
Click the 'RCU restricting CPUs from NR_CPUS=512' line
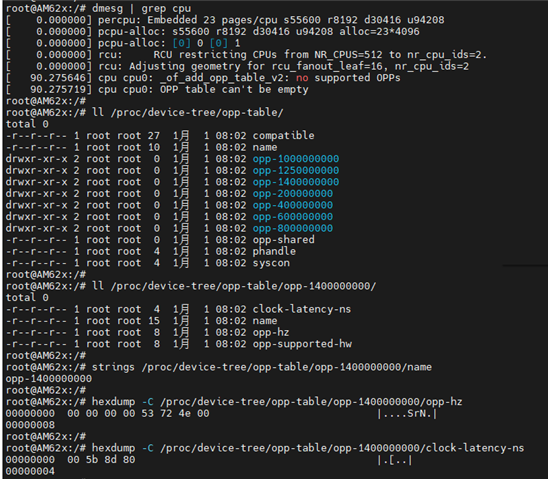(246, 55)
